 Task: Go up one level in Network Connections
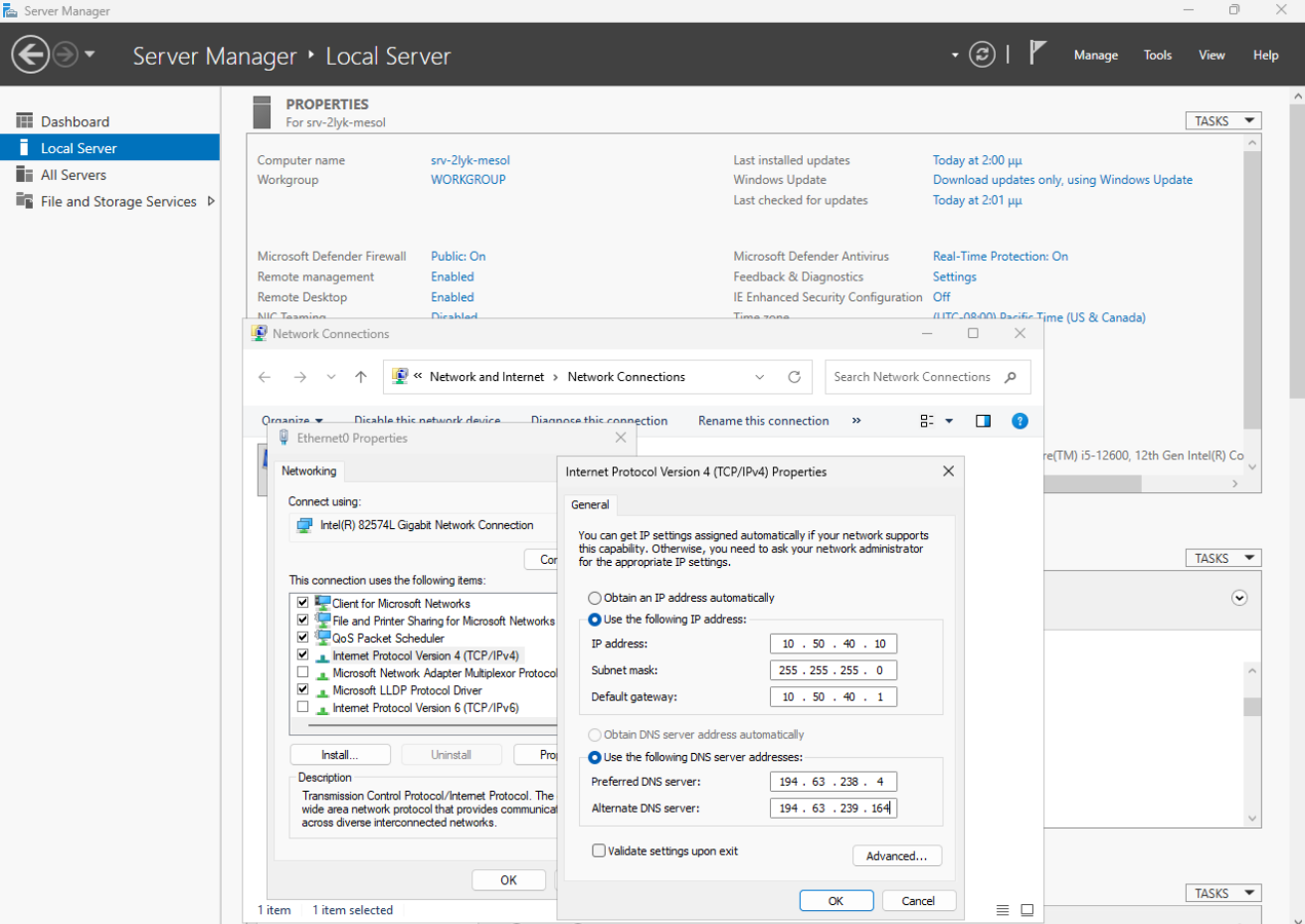pos(361,377)
